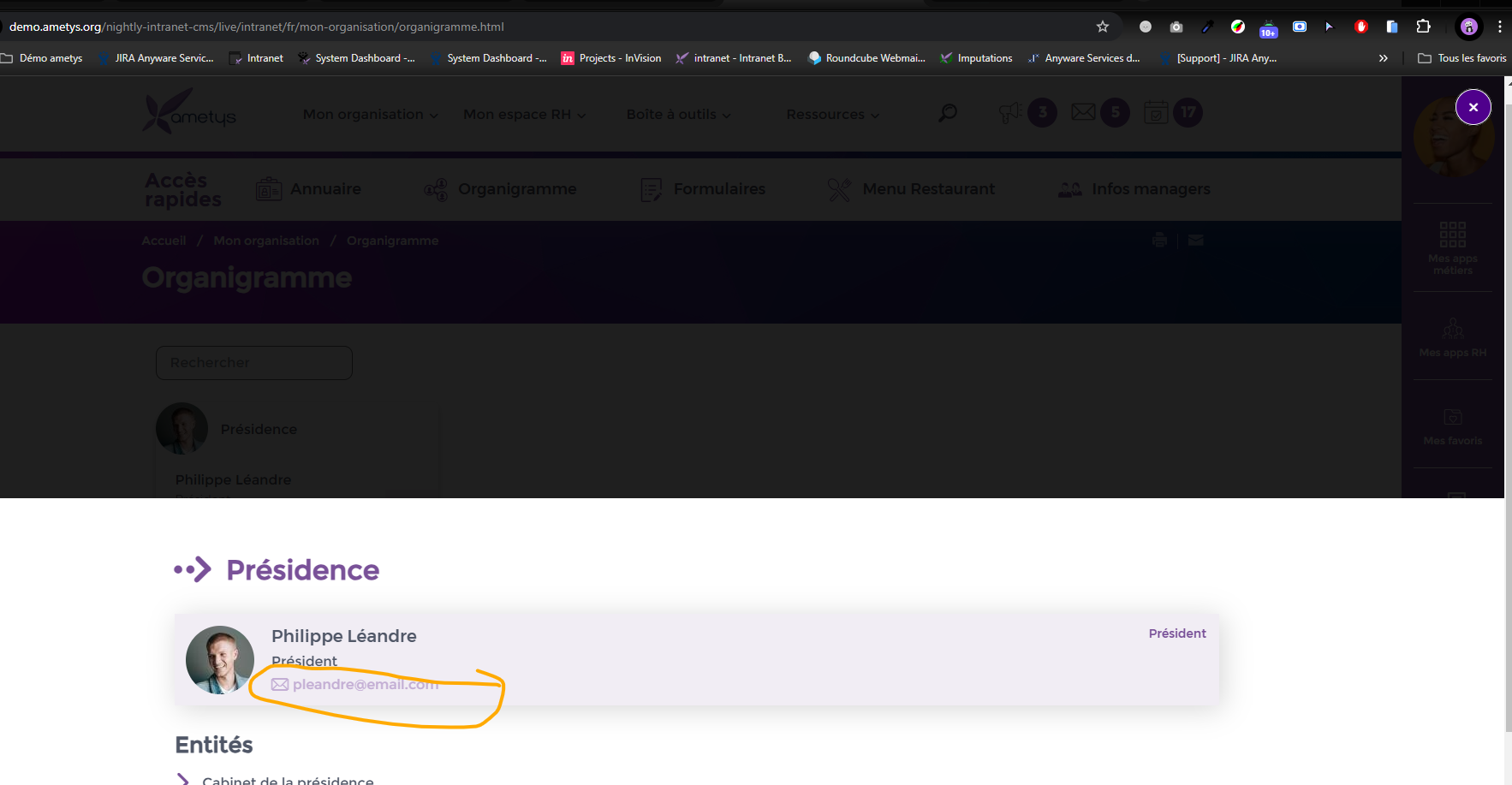Click the search magnifier icon in header
Screen dimensions: 1512x785
click(948, 113)
